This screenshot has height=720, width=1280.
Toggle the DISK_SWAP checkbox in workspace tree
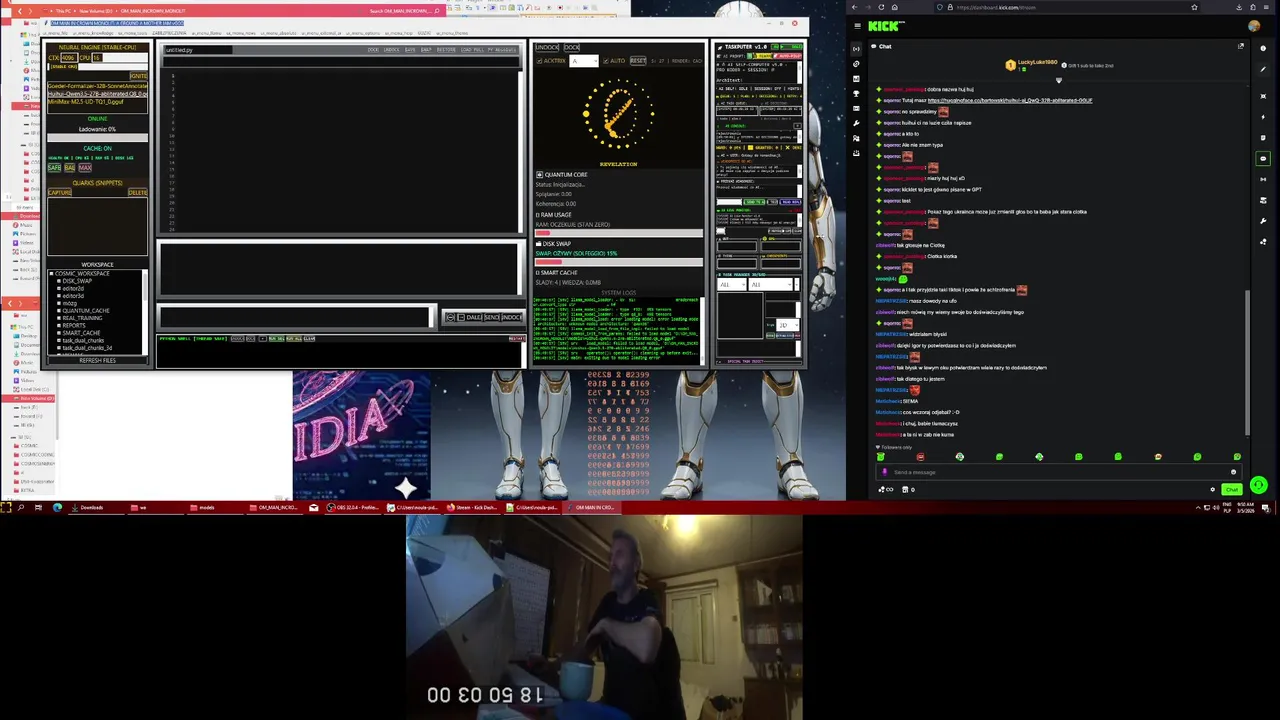tap(59, 281)
